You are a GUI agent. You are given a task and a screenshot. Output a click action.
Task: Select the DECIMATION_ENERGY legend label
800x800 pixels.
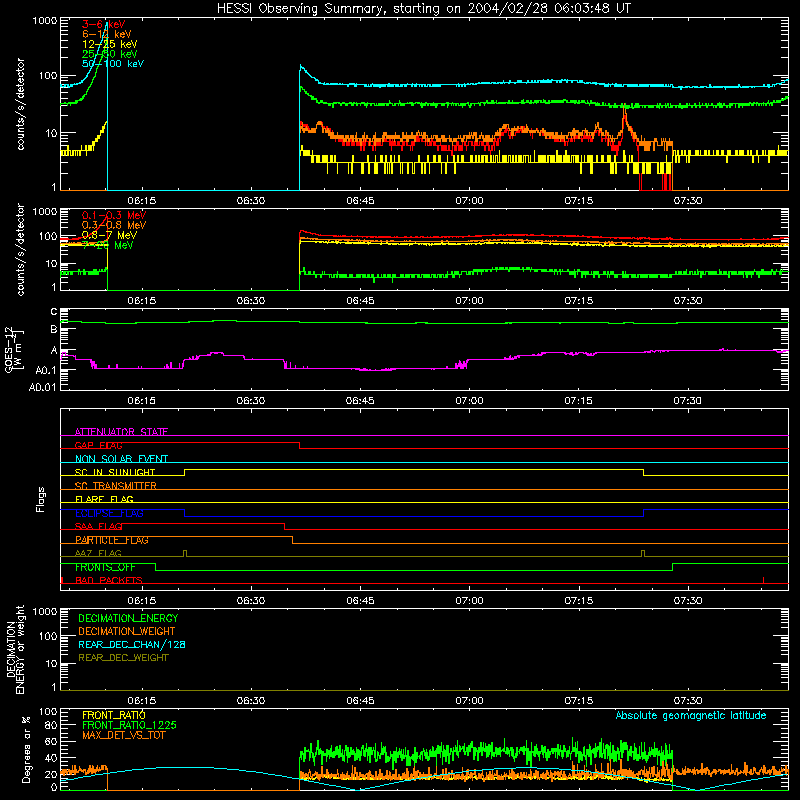[x=128, y=618]
